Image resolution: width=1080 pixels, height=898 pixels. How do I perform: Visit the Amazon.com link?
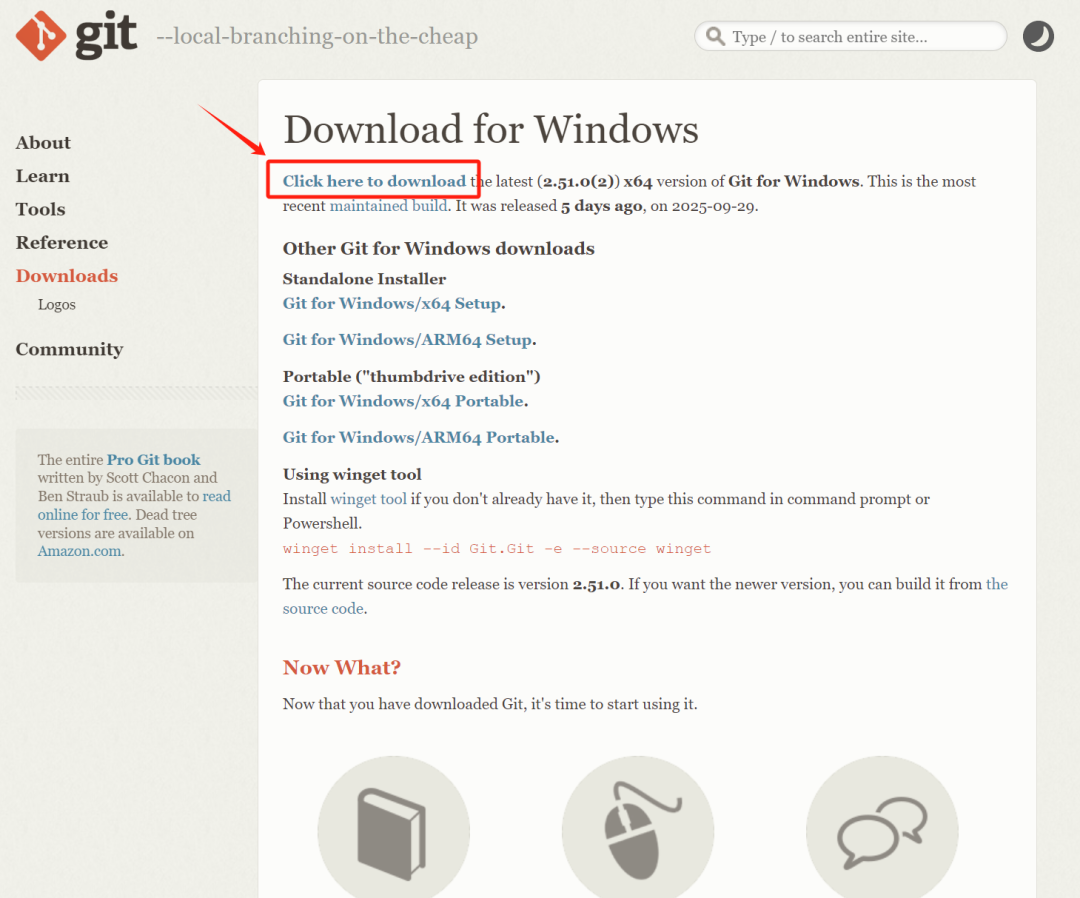coord(80,551)
